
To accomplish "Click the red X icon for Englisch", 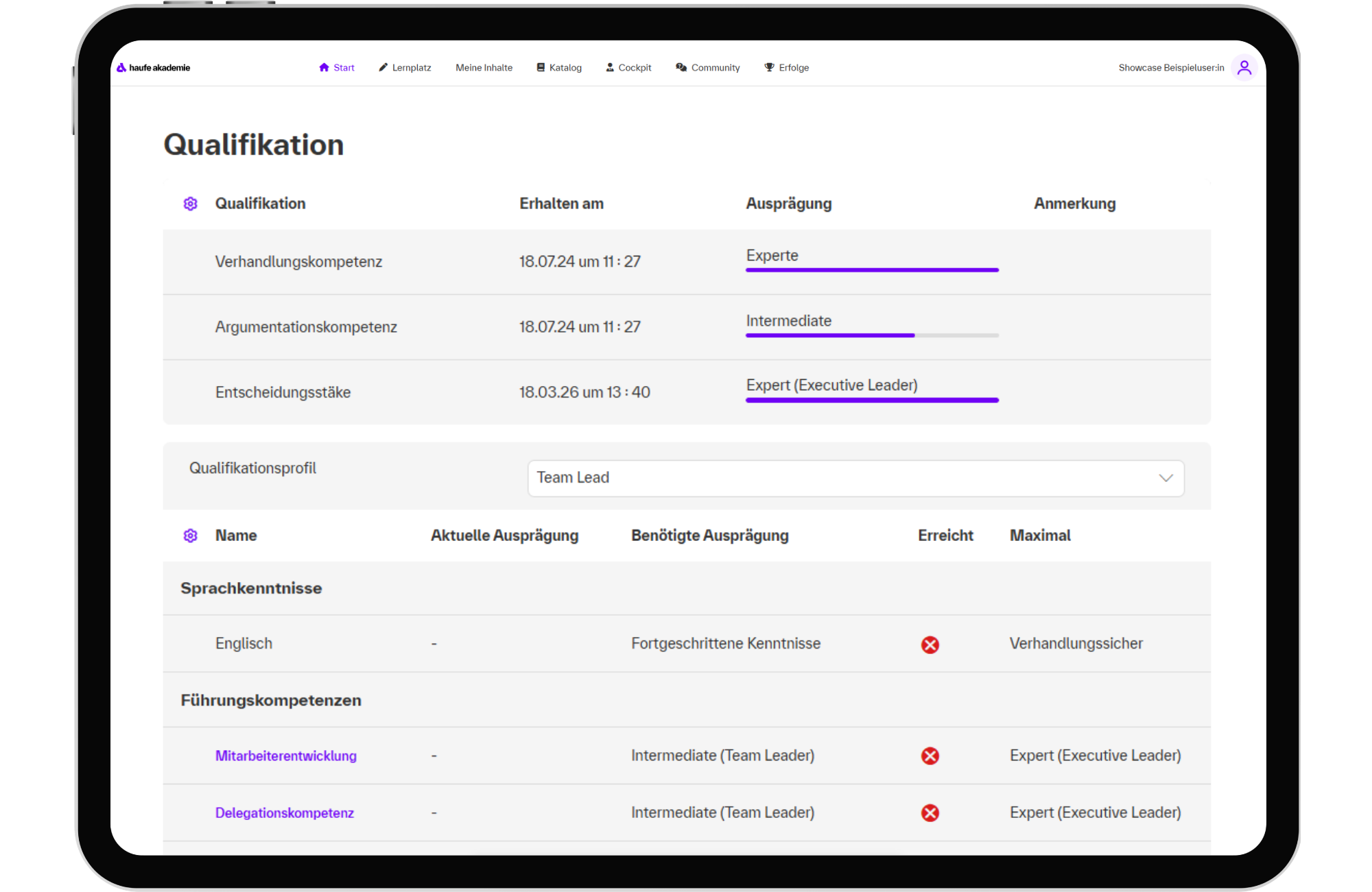I will tap(930, 644).
